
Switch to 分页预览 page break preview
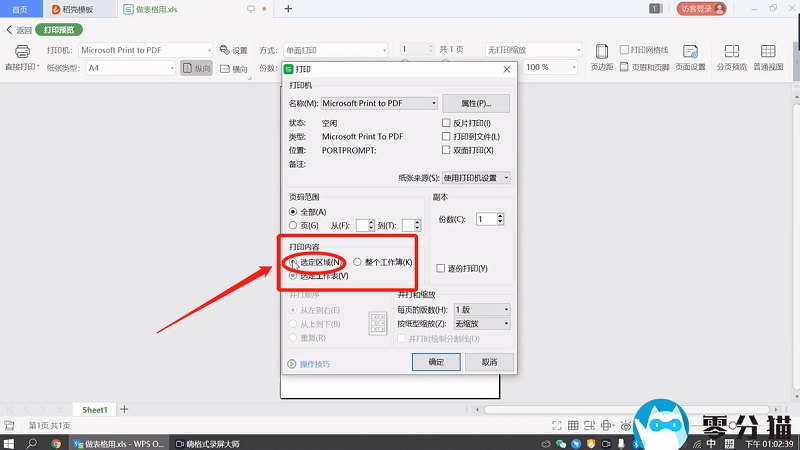coord(732,58)
